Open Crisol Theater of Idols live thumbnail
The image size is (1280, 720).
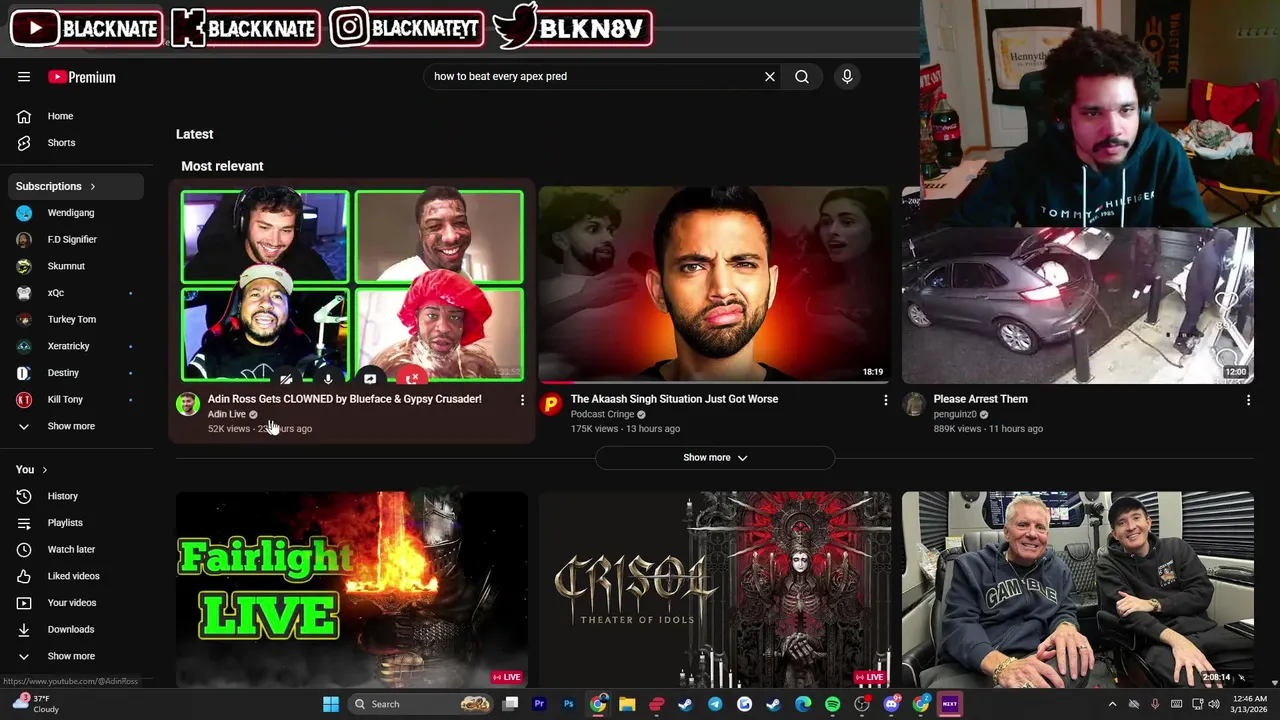click(x=714, y=588)
